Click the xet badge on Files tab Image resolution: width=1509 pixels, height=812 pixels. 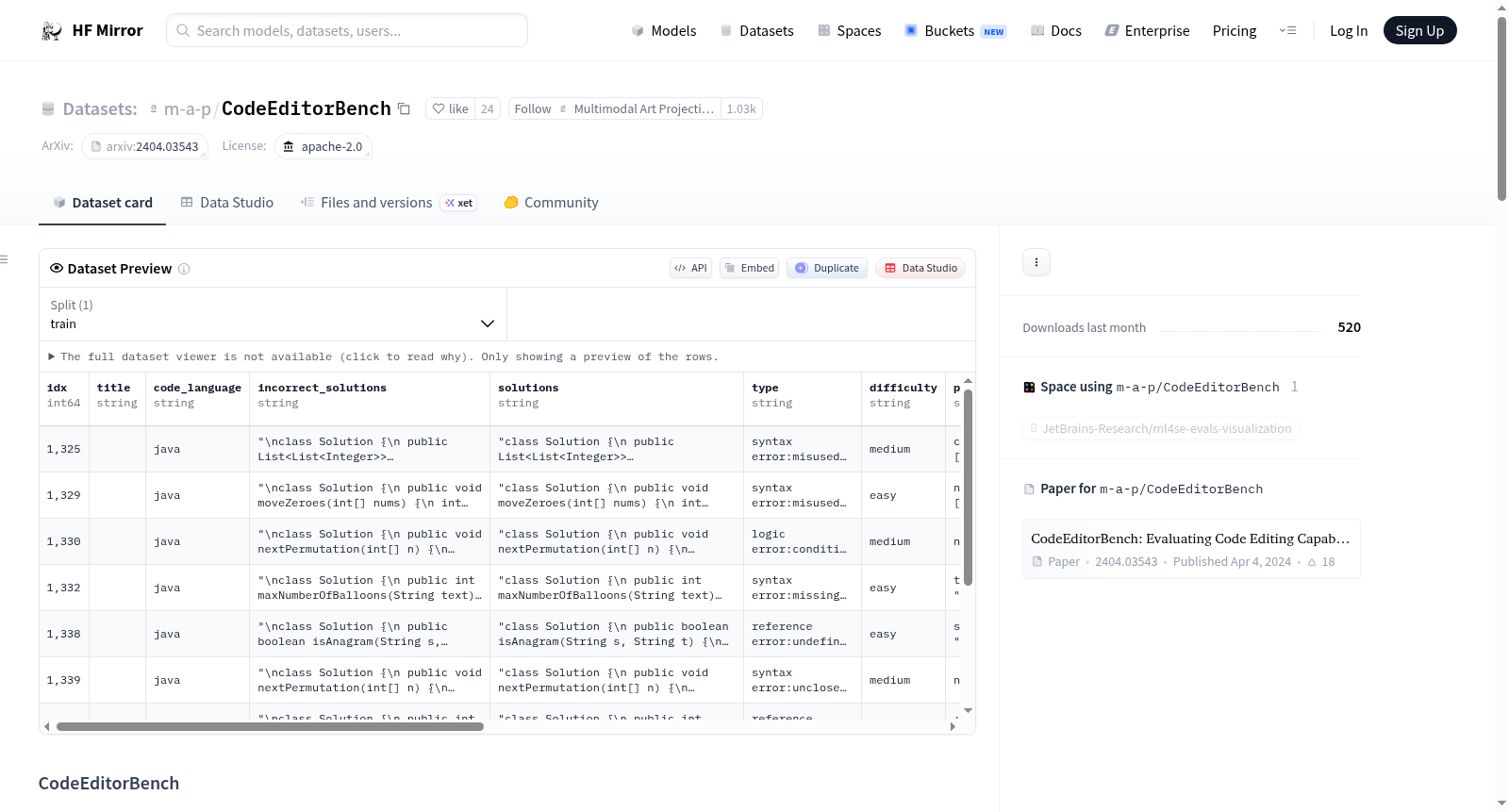[459, 203]
